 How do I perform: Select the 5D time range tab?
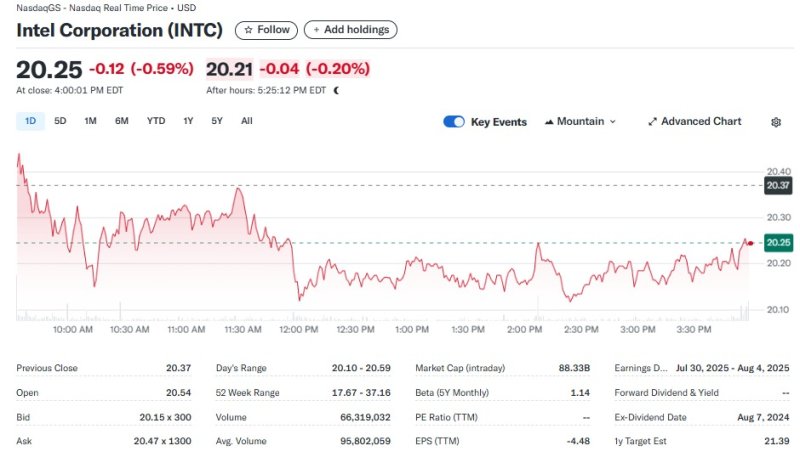coord(60,121)
